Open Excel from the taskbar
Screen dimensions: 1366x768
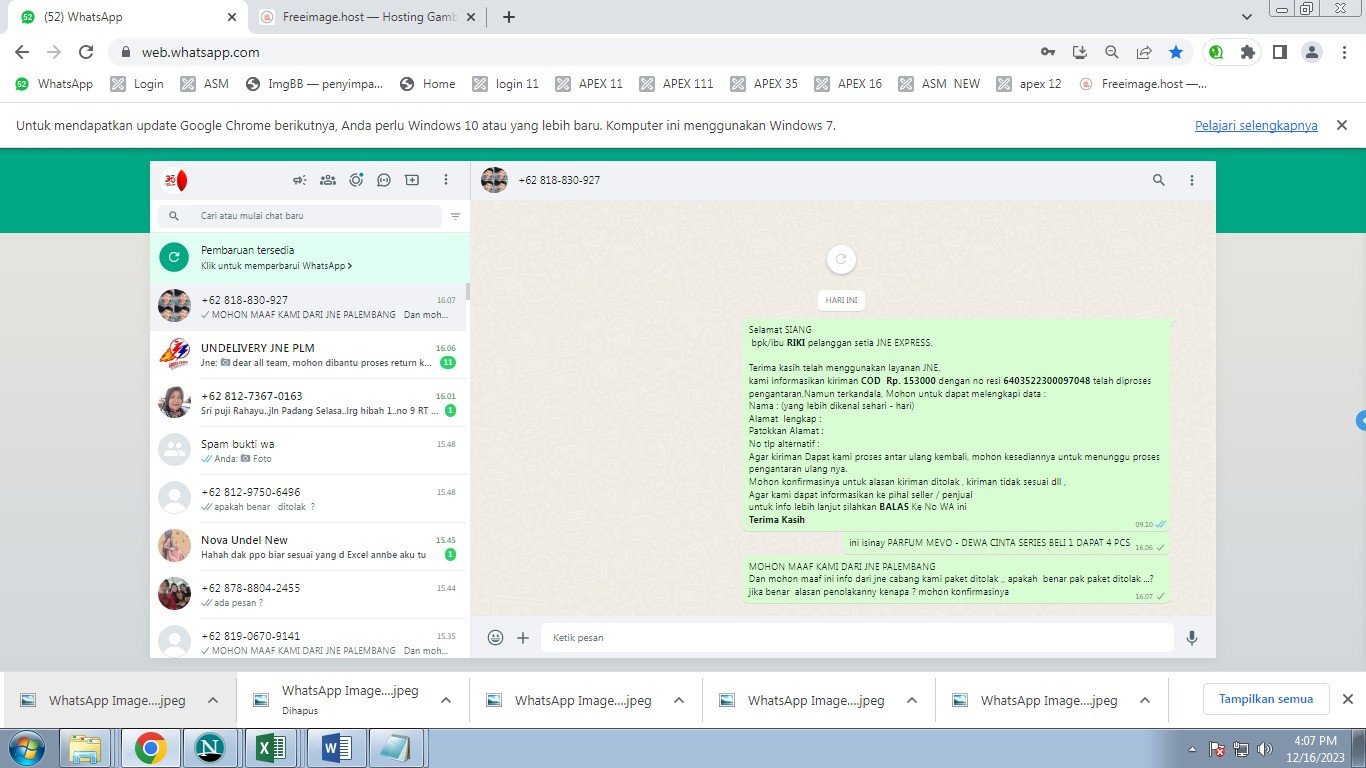(272, 748)
